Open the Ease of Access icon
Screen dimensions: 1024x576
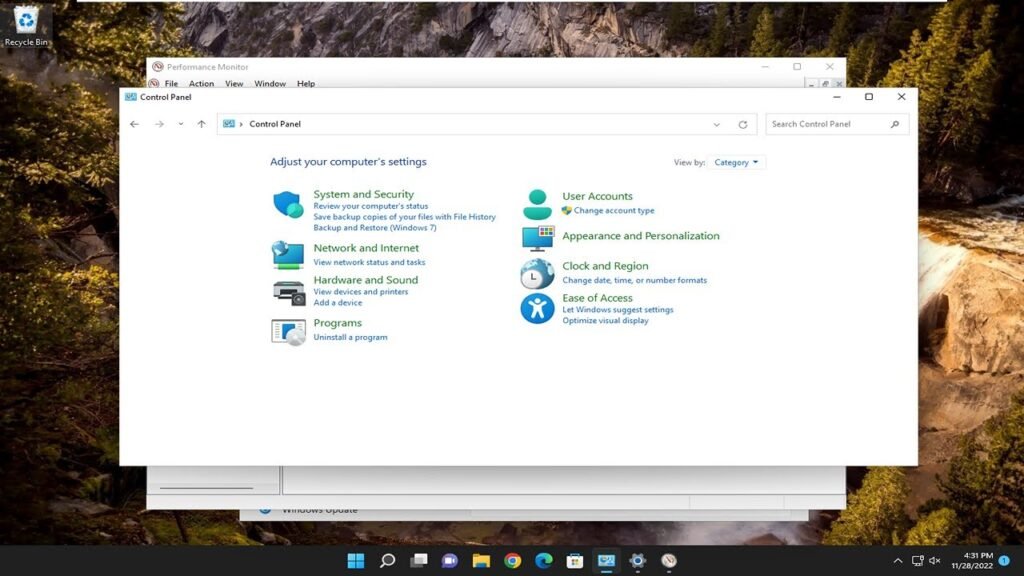point(537,308)
